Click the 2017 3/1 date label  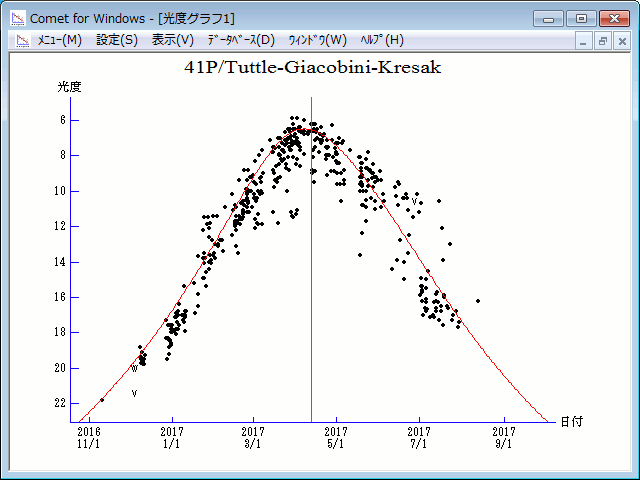(x=253, y=437)
